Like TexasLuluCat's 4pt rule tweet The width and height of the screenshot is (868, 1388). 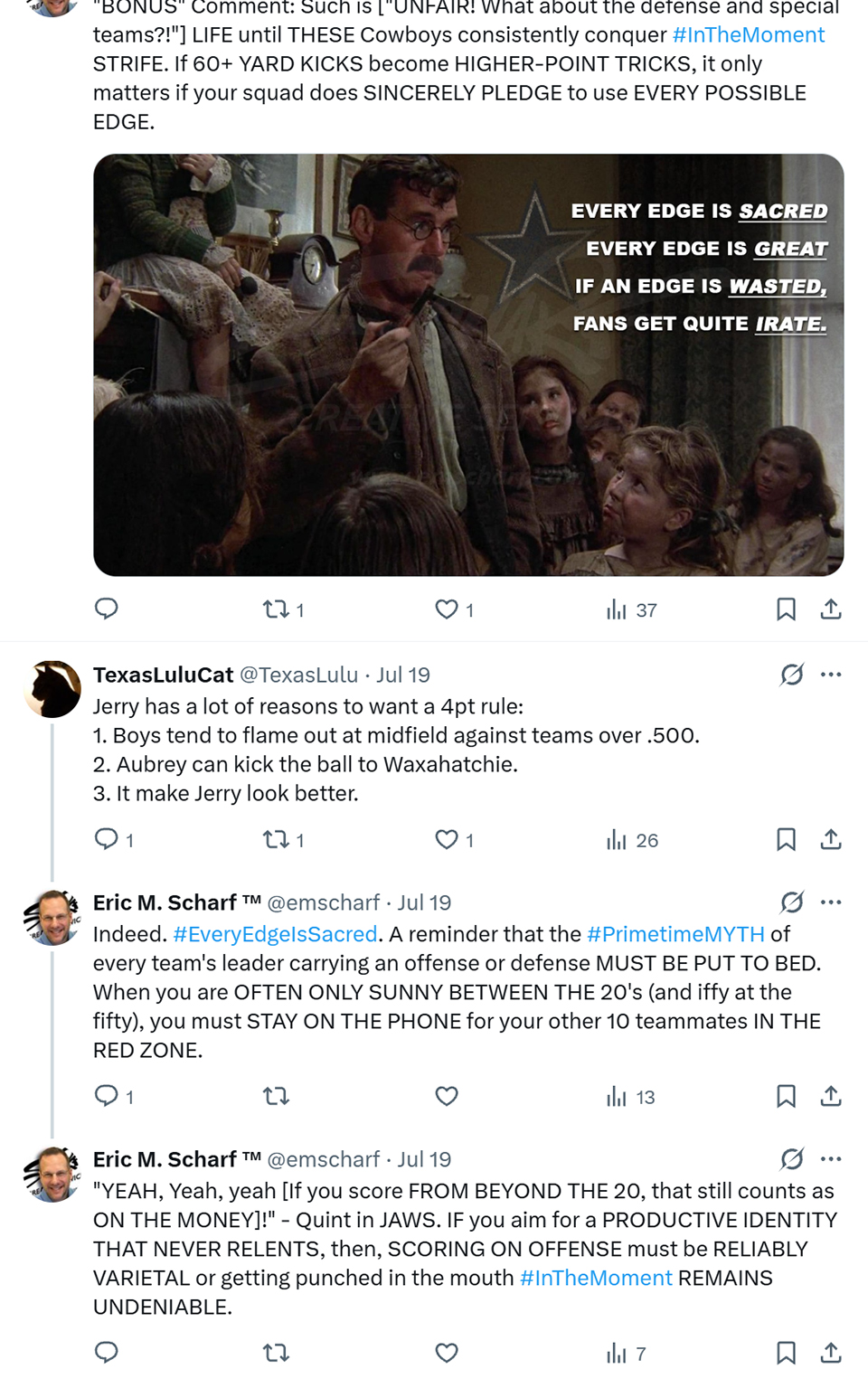pyautogui.click(x=454, y=840)
